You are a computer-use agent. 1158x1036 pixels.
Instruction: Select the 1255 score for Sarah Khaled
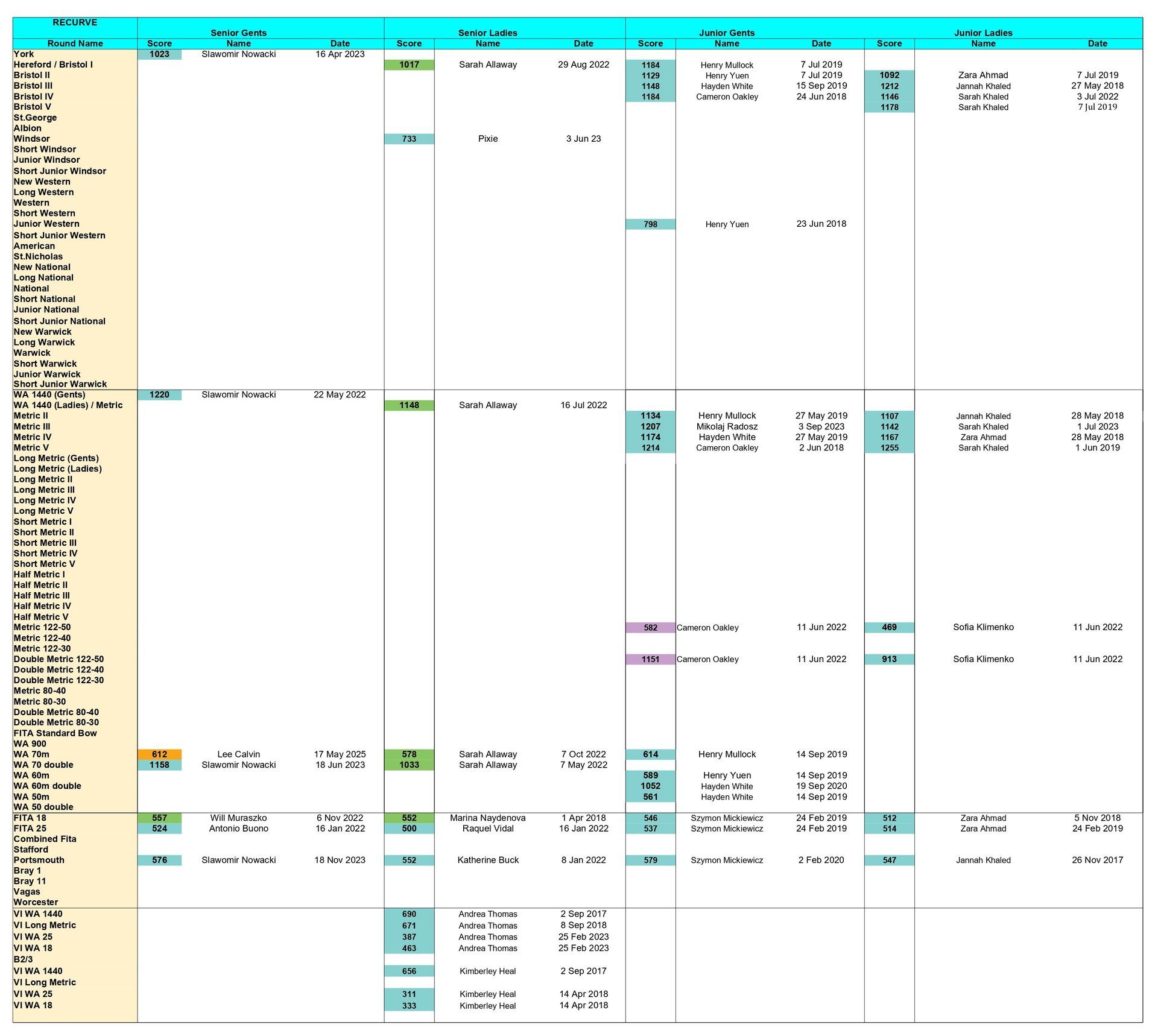889,448
